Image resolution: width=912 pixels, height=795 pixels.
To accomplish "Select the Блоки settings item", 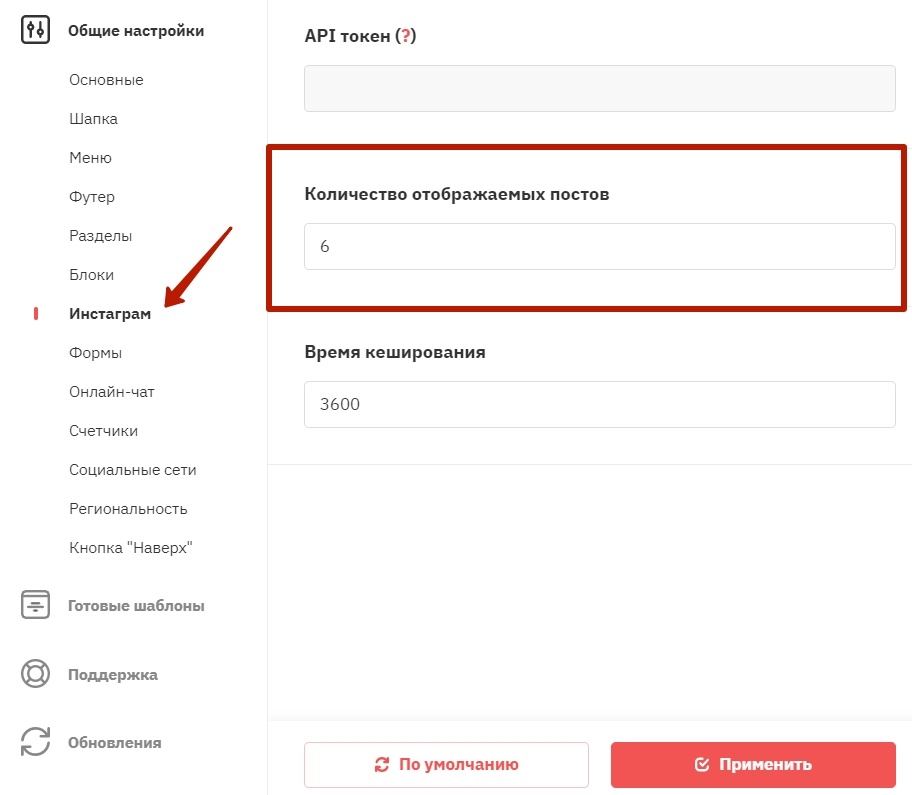I will pos(91,274).
